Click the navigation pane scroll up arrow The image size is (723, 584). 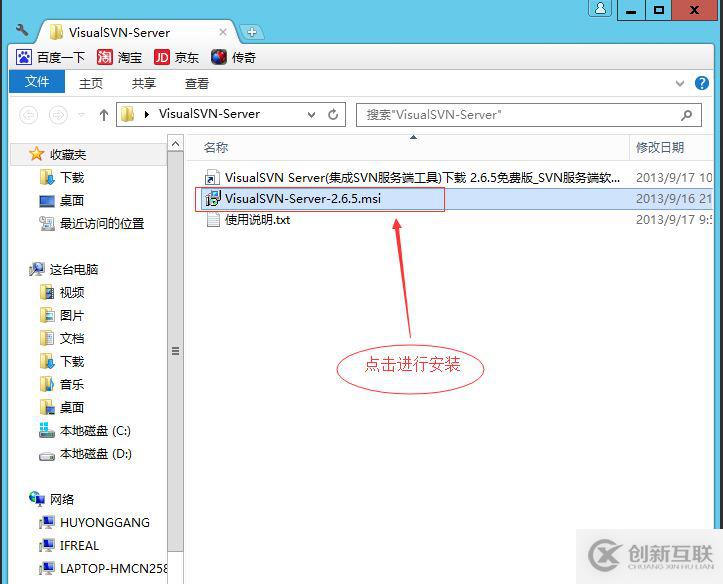click(175, 144)
